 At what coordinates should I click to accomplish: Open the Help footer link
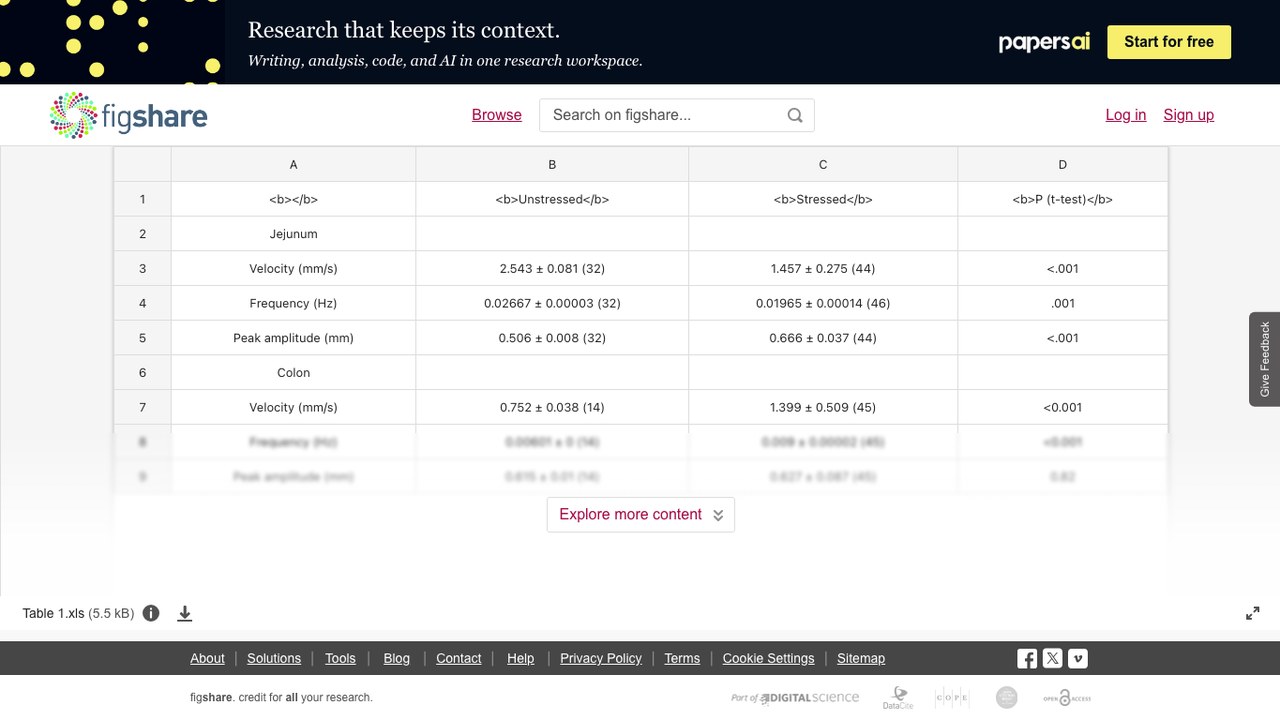click(521, 658)
